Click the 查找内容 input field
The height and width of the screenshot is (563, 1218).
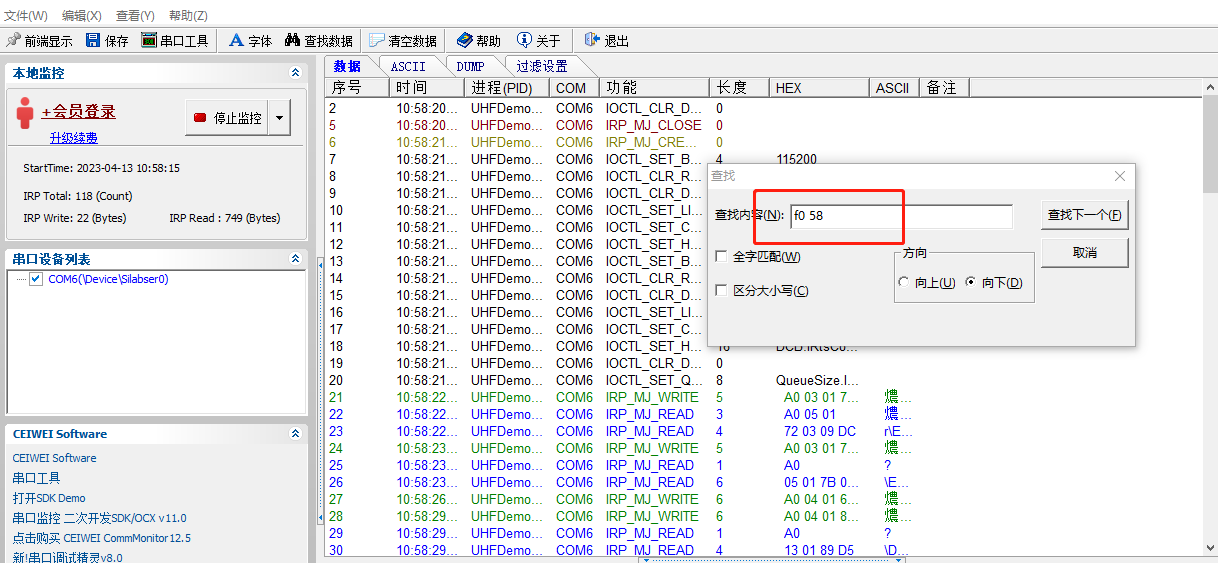[901, 215]
